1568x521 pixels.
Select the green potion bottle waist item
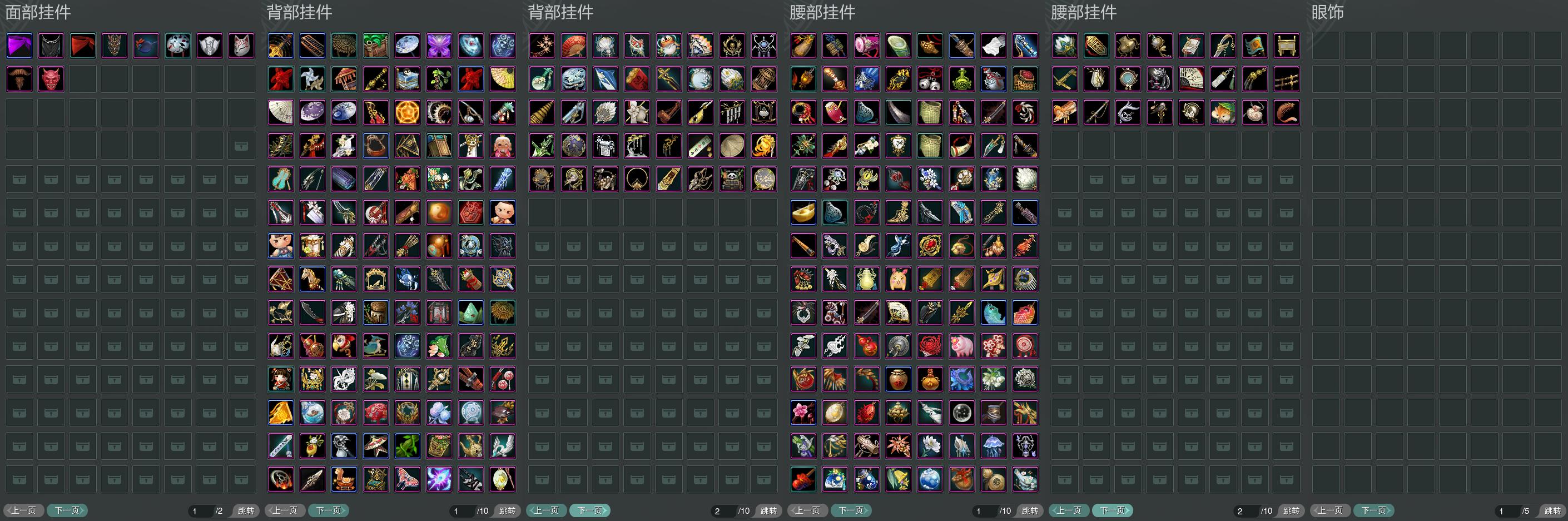coord(962,79)
